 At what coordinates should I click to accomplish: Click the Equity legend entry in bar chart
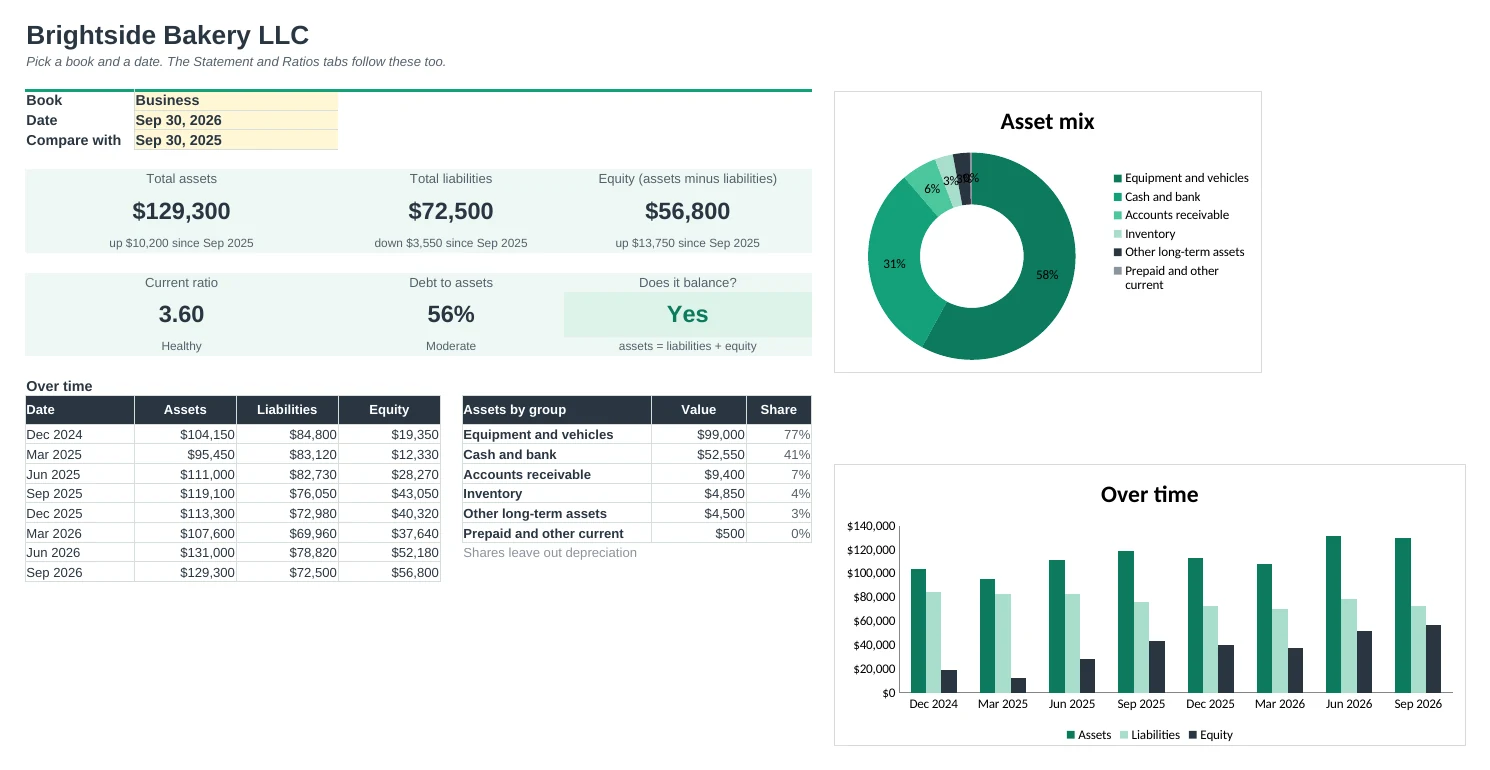(1210, 735)
